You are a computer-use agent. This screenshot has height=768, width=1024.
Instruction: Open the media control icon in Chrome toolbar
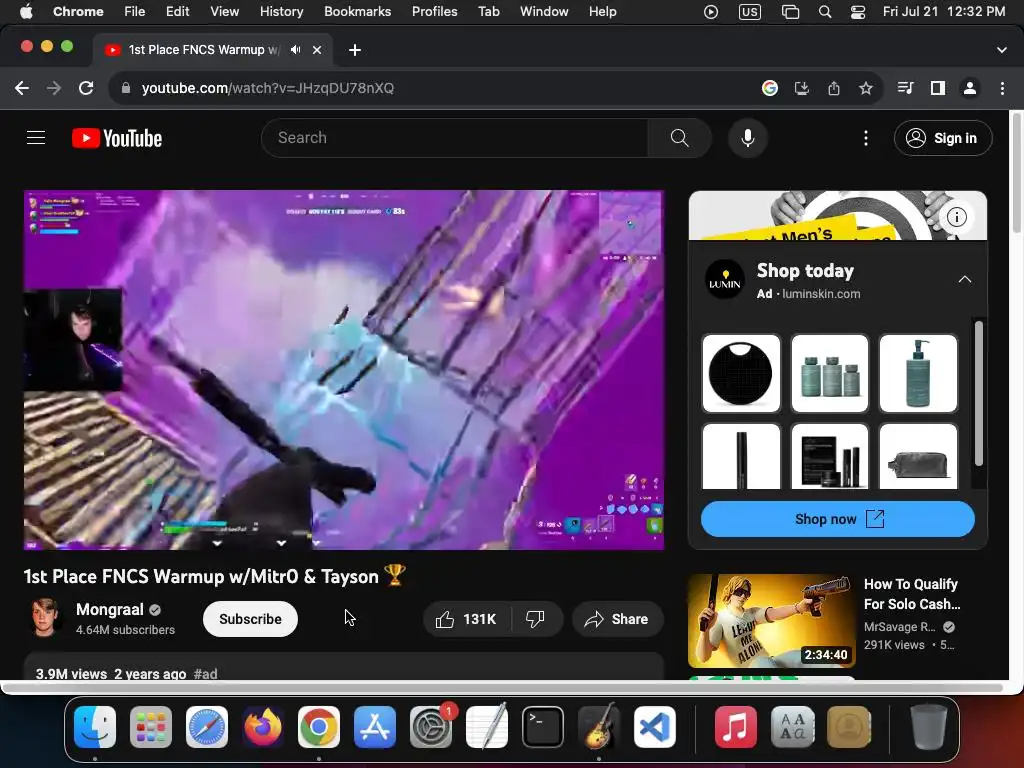tap(905, 88)
